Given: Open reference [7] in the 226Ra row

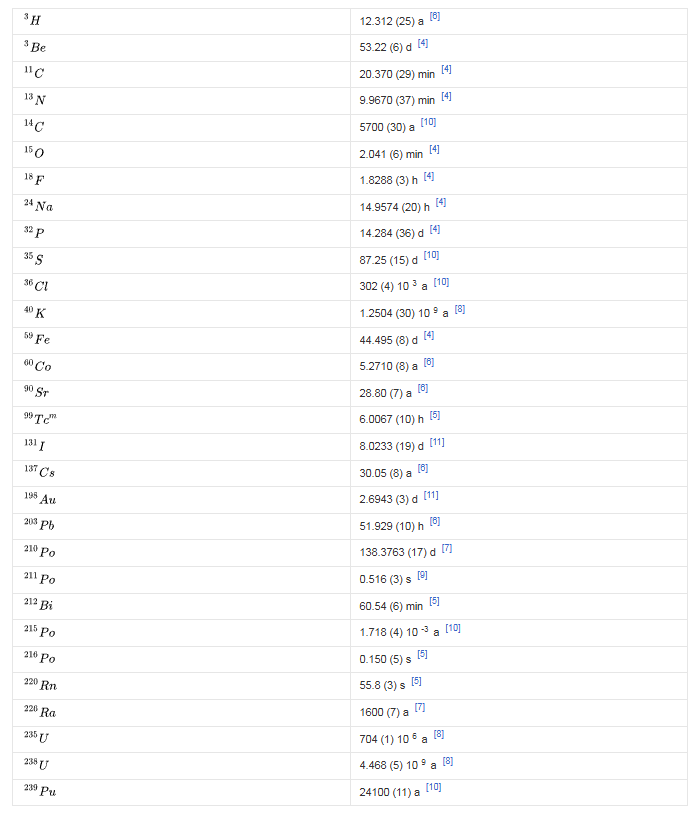Looking at the screenshot, I should 419,707.
